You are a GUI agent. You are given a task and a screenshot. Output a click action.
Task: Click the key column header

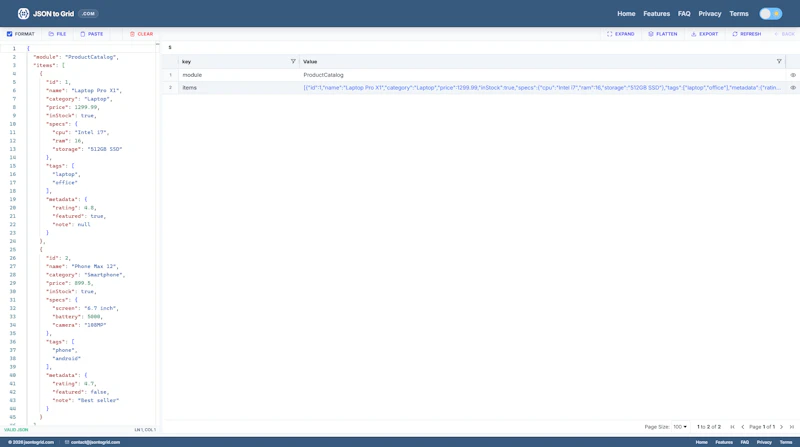coord(239,61)
